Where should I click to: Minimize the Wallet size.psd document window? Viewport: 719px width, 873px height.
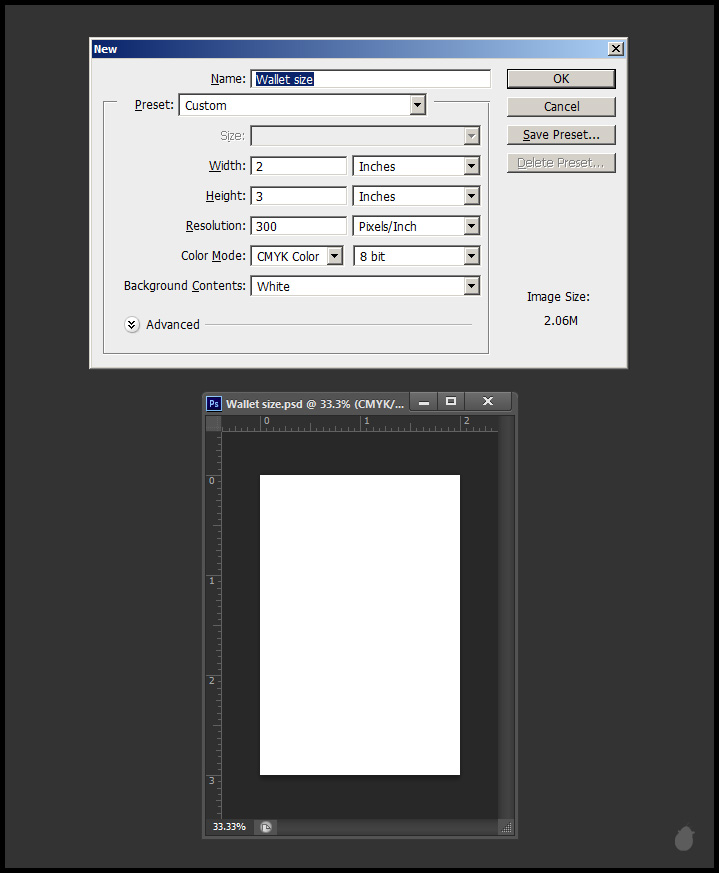pyautogui.click(x=424, y=402)
